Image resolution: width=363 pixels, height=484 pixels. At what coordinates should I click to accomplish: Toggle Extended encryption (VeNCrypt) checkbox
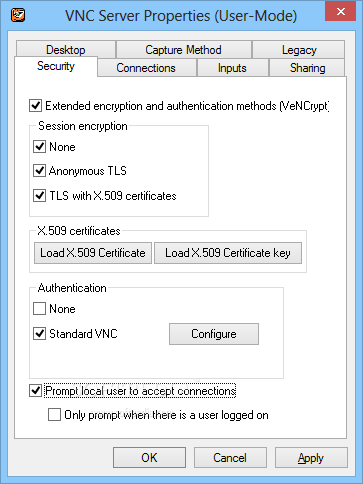(35, 106)
